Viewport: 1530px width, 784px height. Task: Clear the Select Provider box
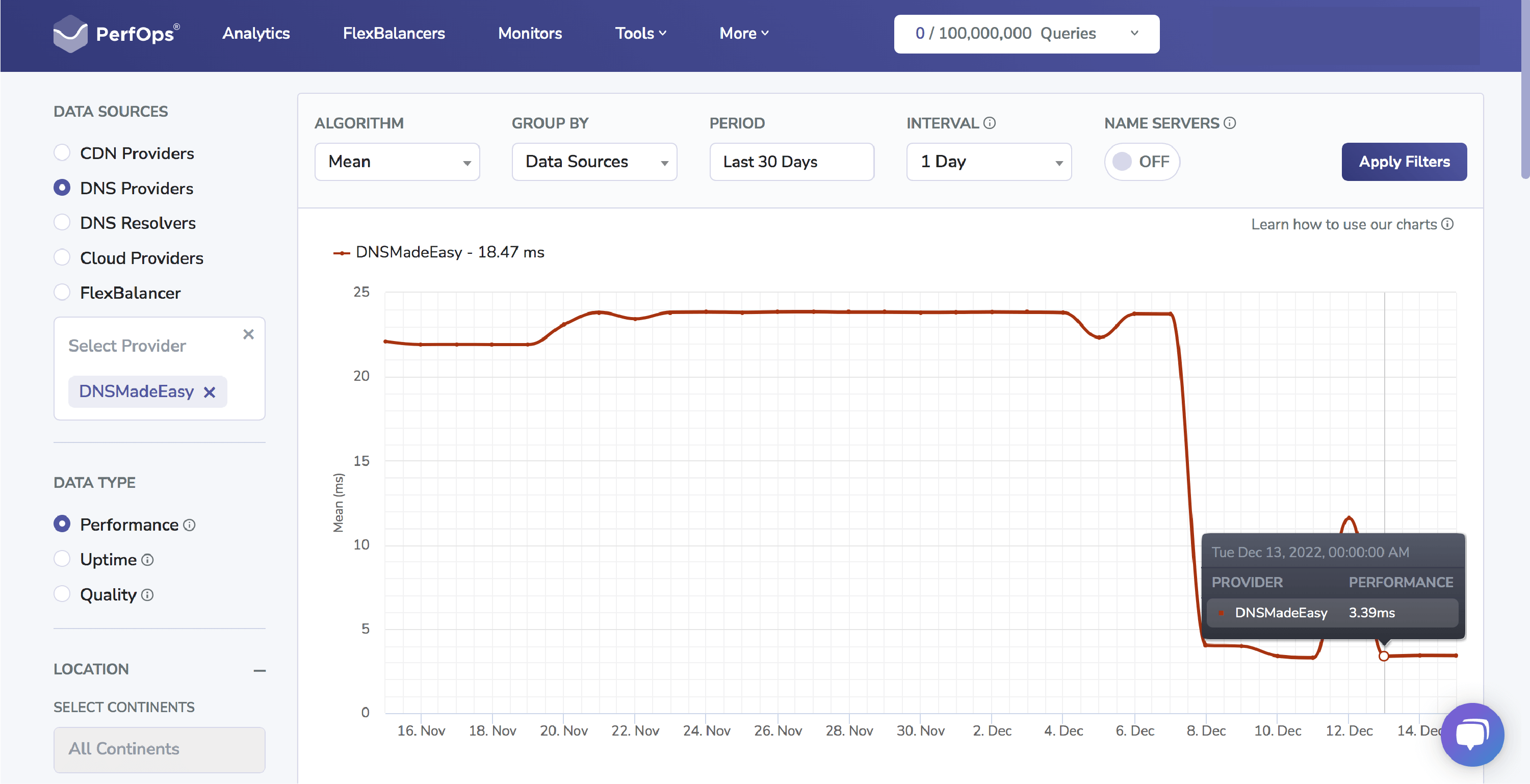(x=248, y=334)
